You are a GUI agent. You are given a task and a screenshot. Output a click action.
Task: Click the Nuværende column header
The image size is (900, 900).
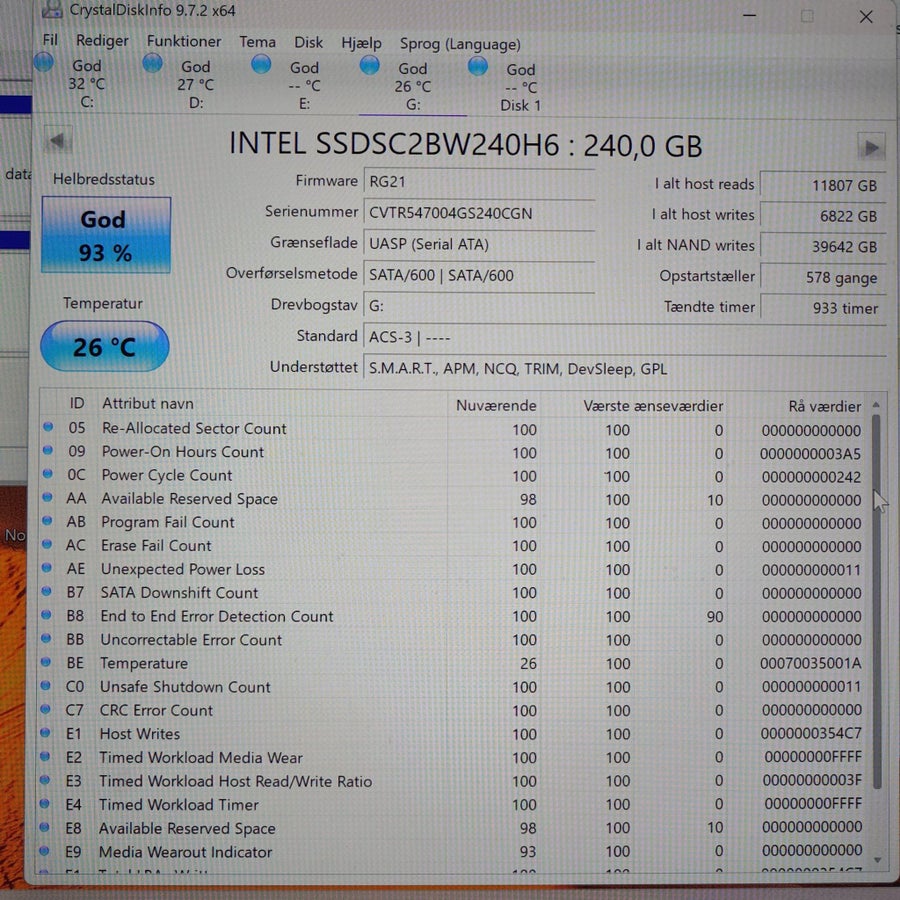pos(494,405)
